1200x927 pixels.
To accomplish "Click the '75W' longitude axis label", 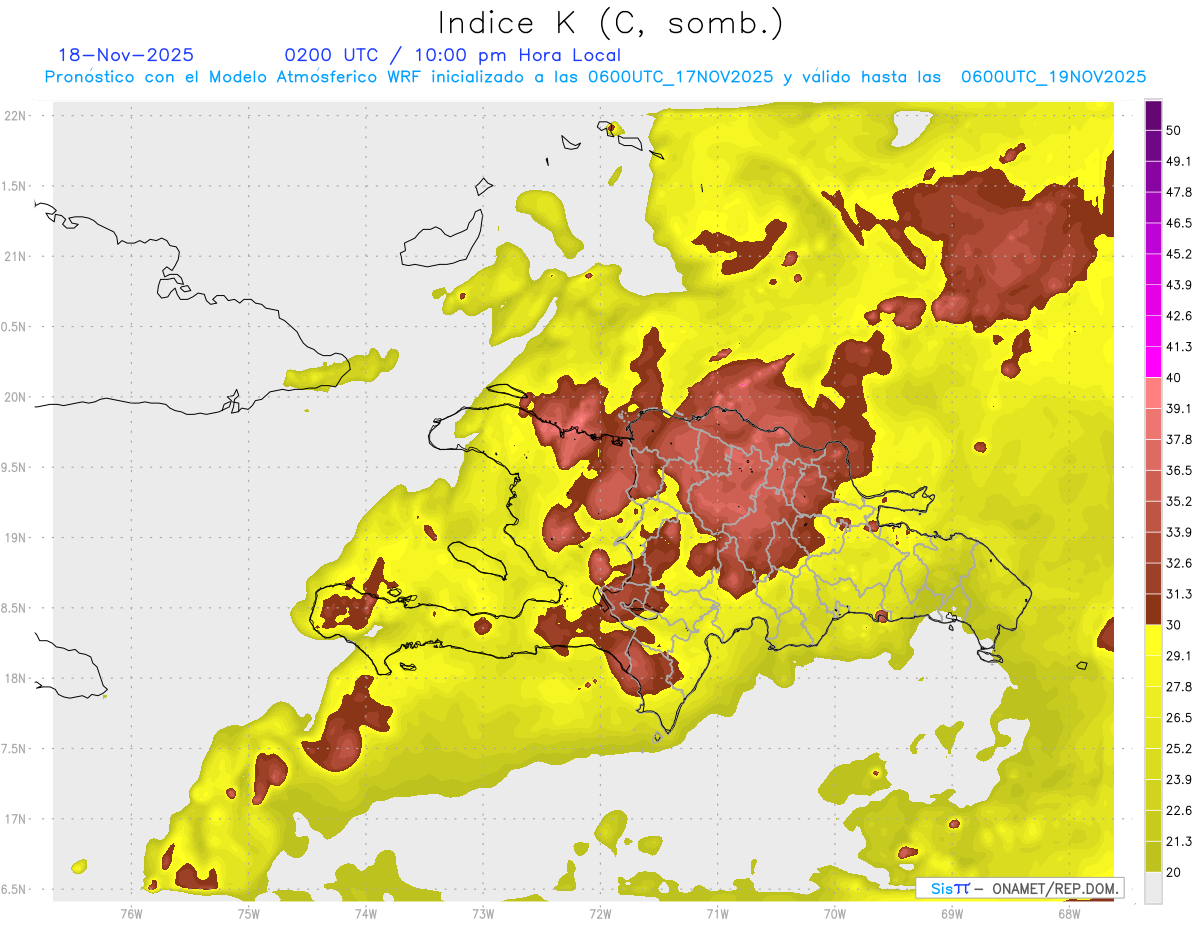I will pyautogui.click(x=248, y=913).
